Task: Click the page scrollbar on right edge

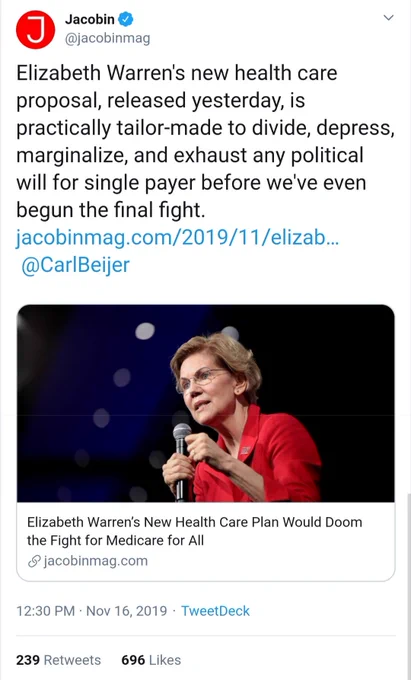Action: click(x=408, y=585)
